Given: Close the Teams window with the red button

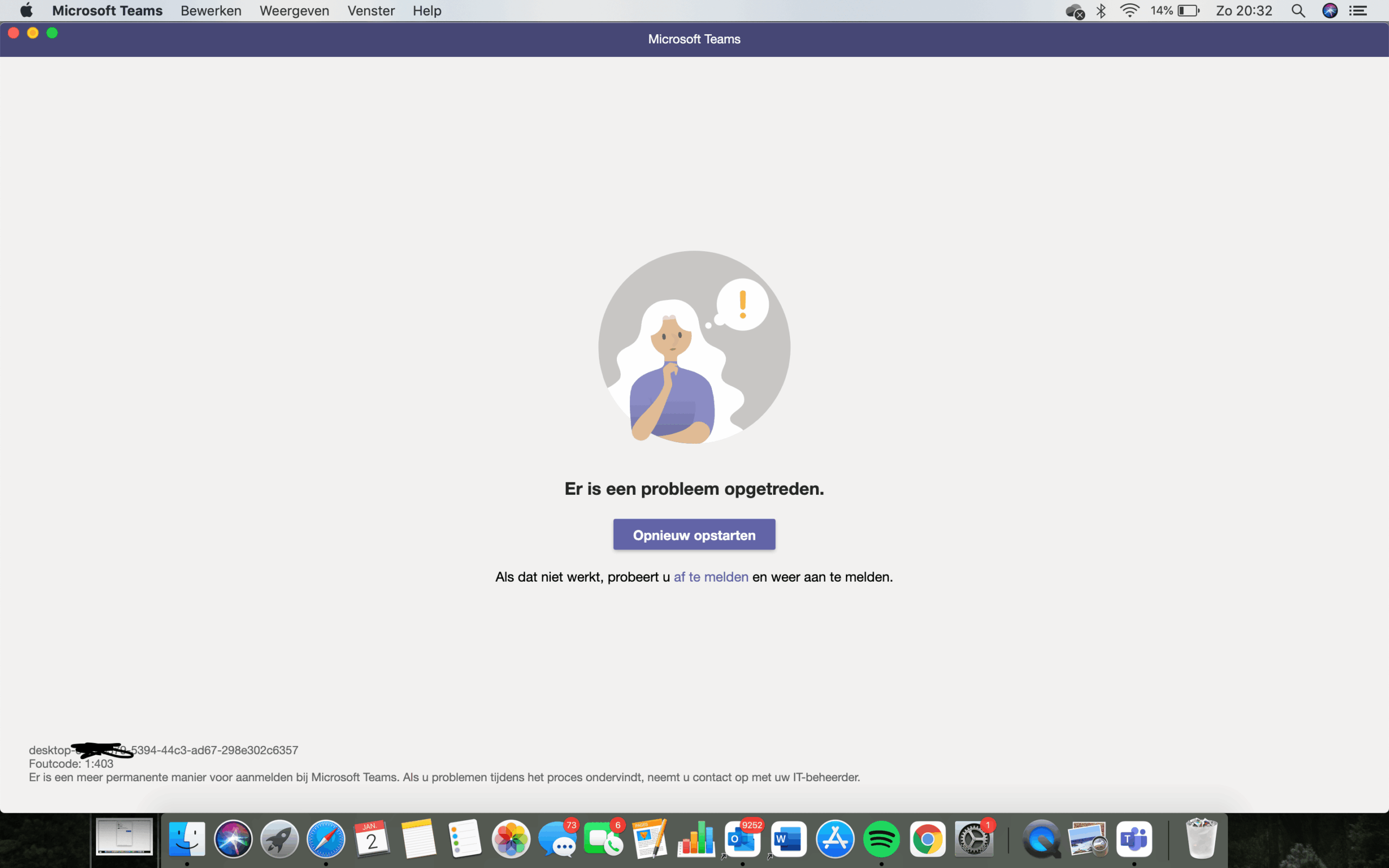Looking at the screenshot, I should [x=14, y=33].
